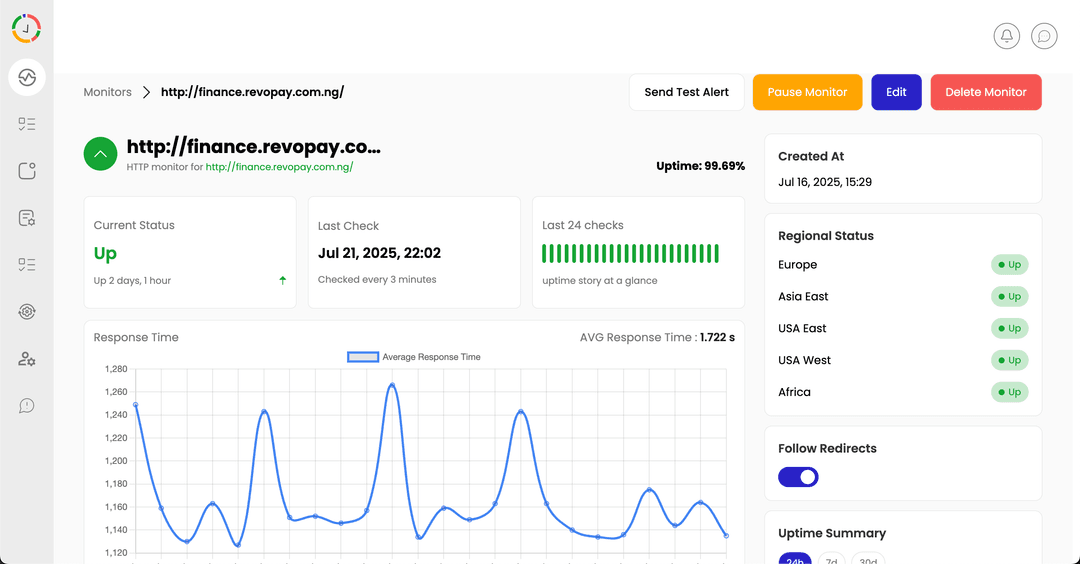Click the green up-status circle icon
This screenshot has height=564, width=1080.
(101, 154)
